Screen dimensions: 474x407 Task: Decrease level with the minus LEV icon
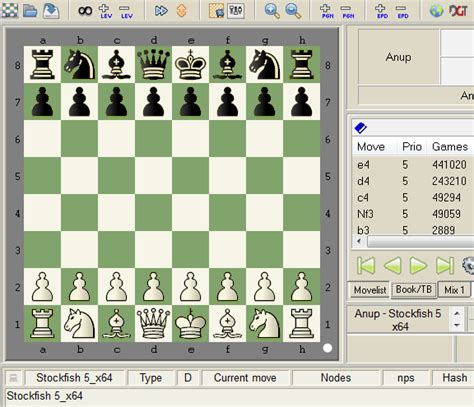click(x=126, y=11)
